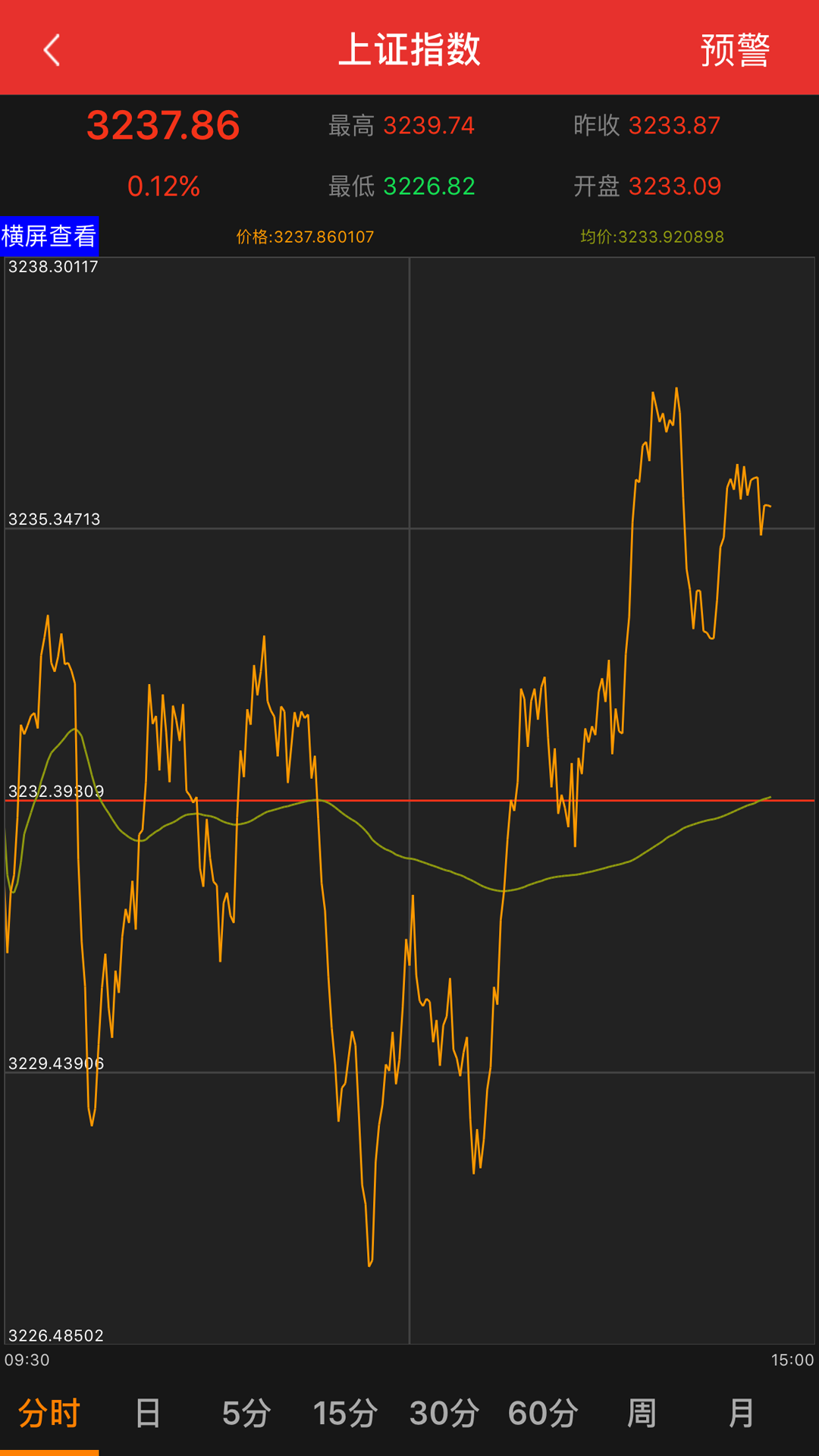The width and height of the screenshot is (819, 1456).
Task: Switch to the 月 monthly chart tab
Action: click(x=741, y=1414)
